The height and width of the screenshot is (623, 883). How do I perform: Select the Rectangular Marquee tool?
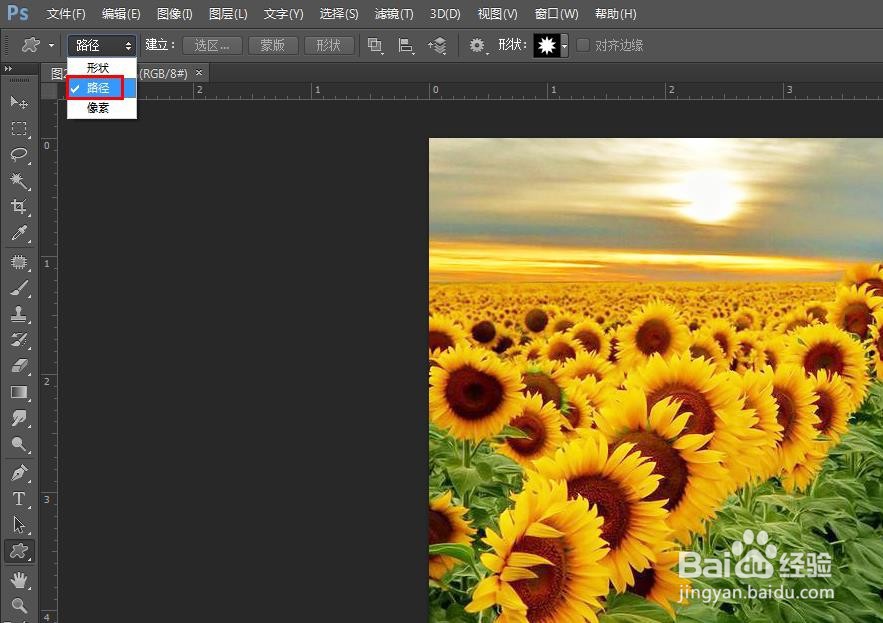click(x=19, y=128)
